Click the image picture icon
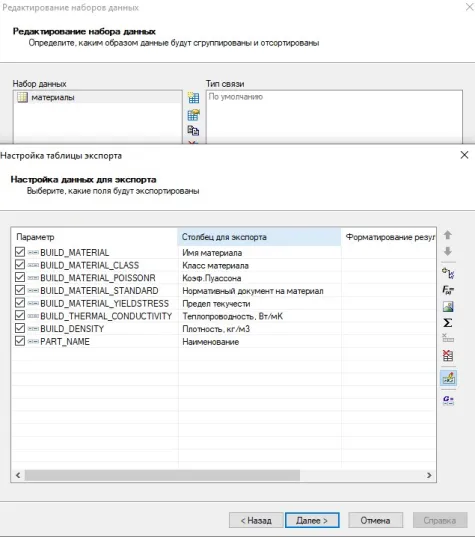The image size is (475, 537). [x=448, y=306]
